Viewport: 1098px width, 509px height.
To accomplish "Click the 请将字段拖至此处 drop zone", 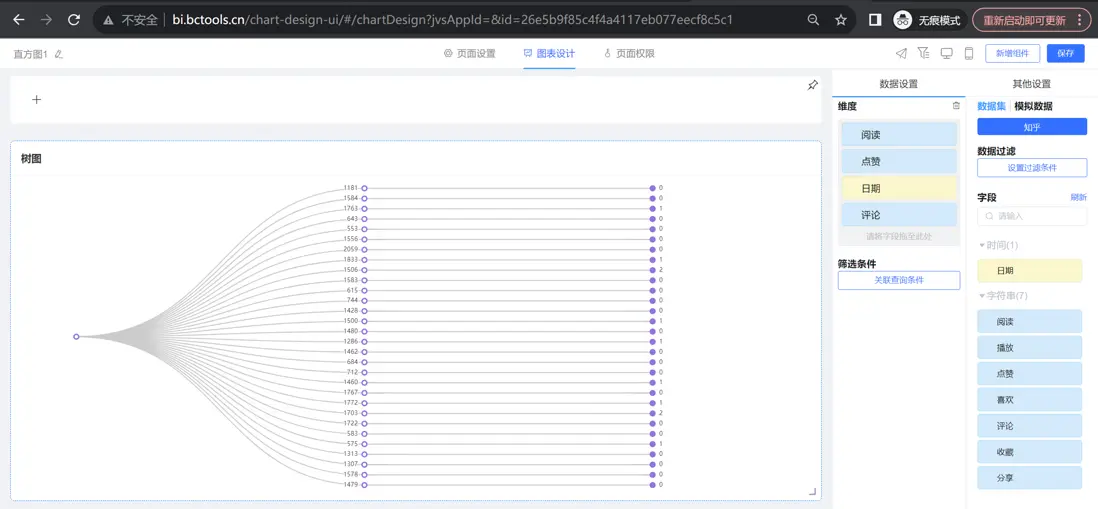I will click(898, 237).
